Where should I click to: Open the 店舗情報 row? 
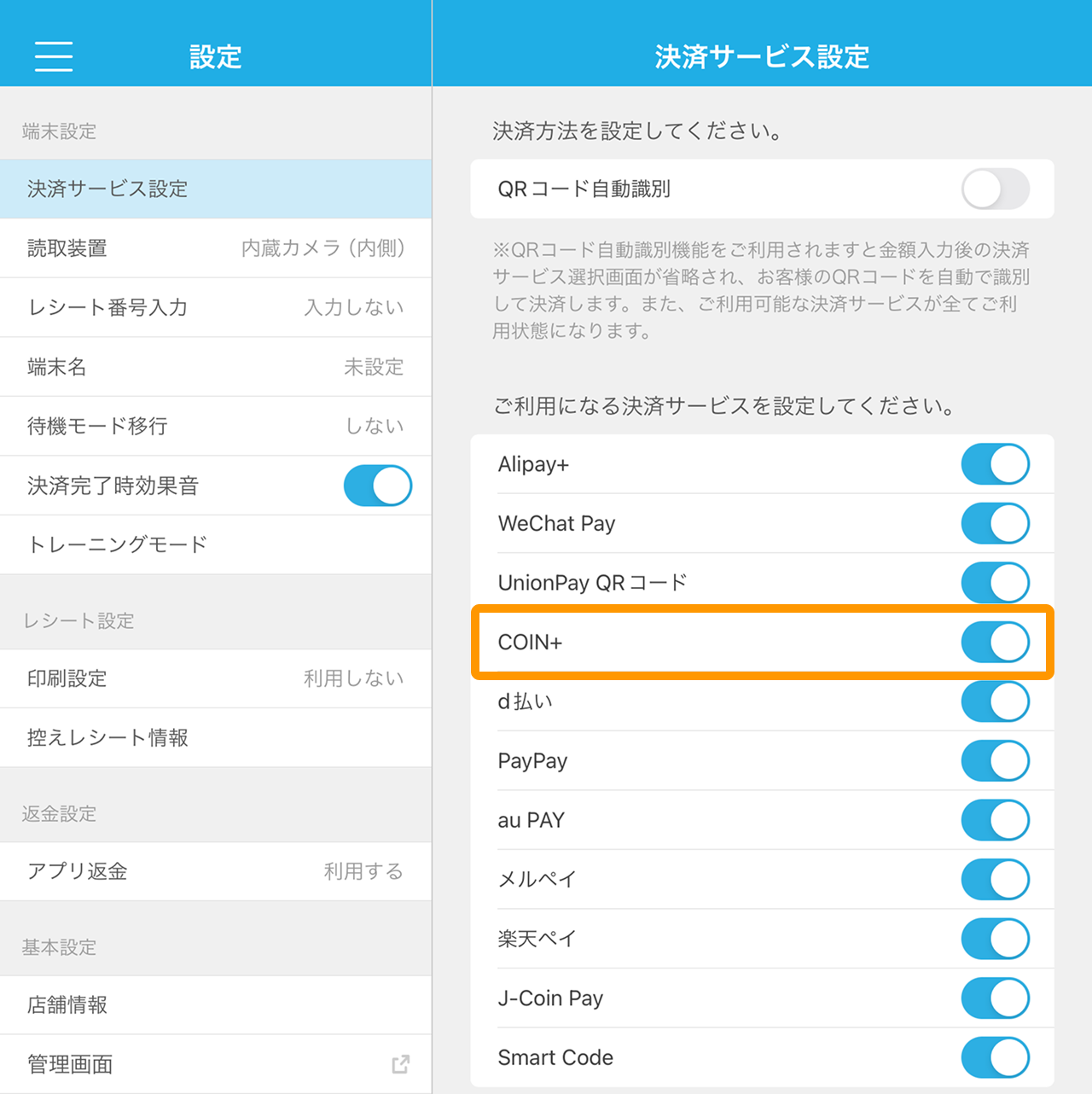(x=215, y=1005)
